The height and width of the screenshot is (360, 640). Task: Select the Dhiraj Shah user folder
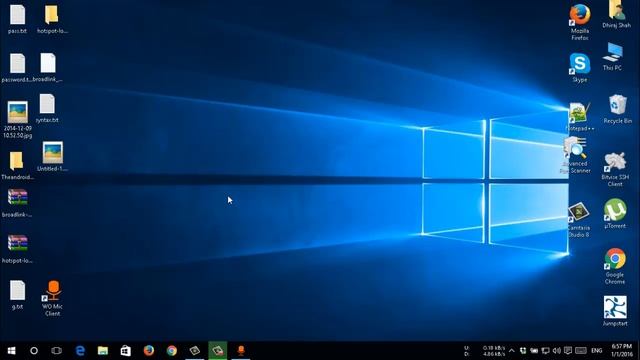click(616, 15)
